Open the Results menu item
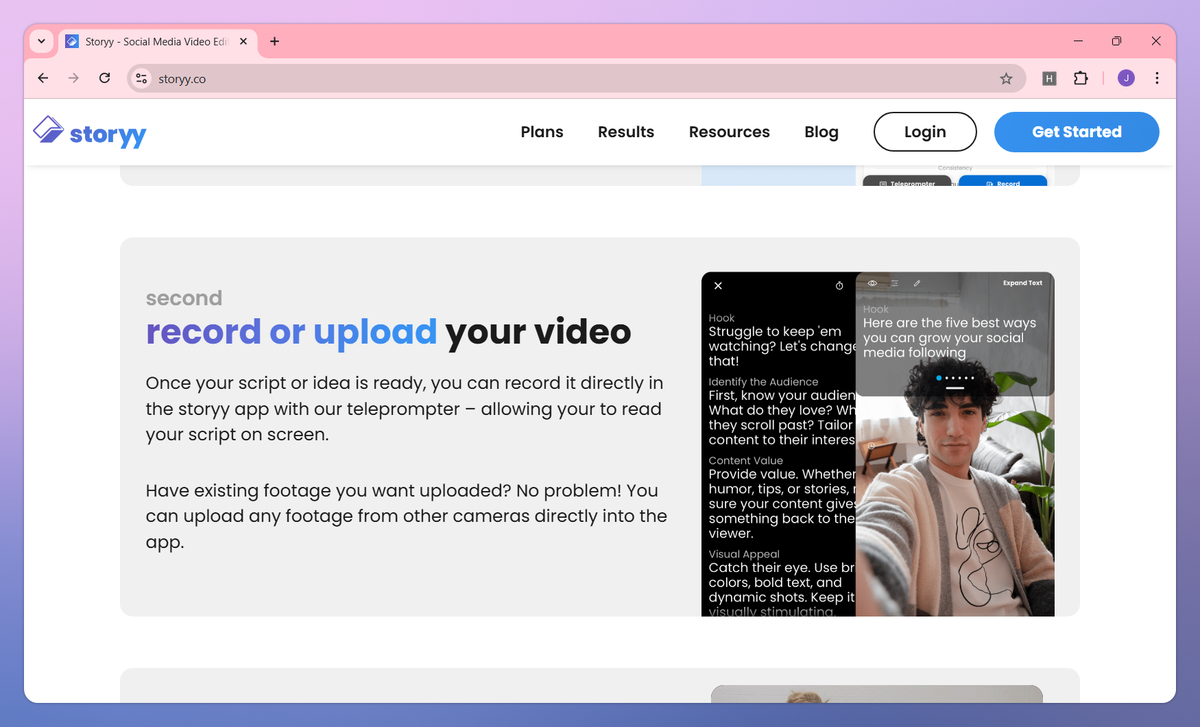The image size is (1200, 727). (x=626, y=132)
